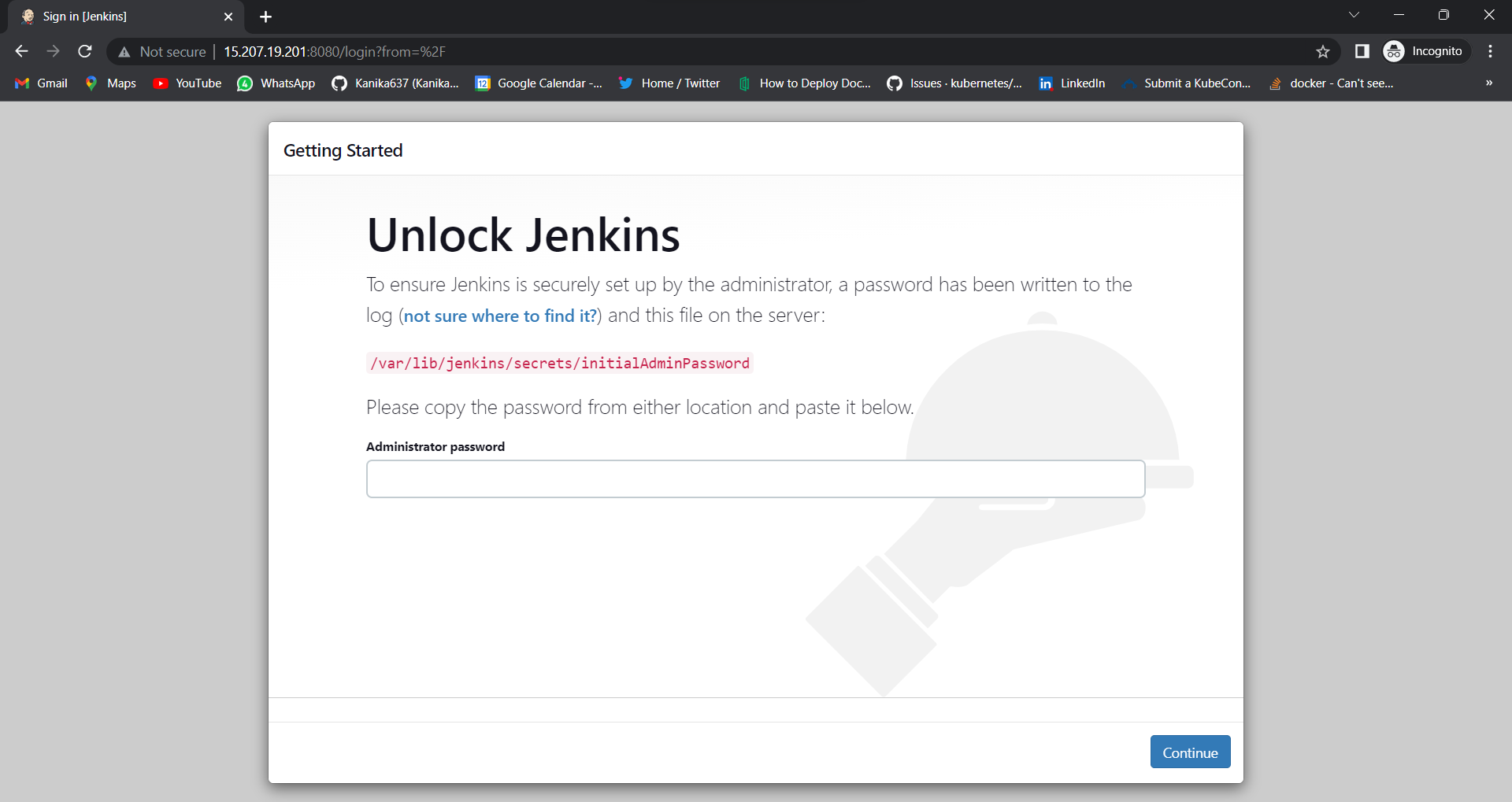
Task: Open the docker - Can't see bookmark
Action: [1332, 83]
